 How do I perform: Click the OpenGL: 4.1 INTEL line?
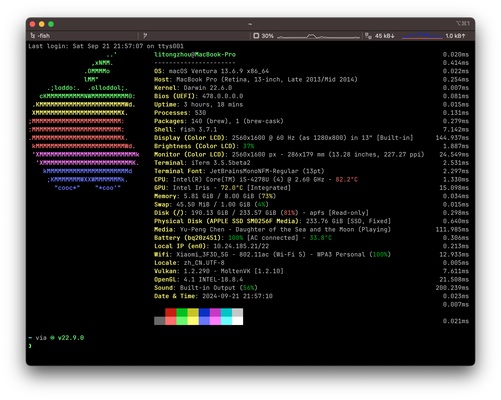(199, 279)
